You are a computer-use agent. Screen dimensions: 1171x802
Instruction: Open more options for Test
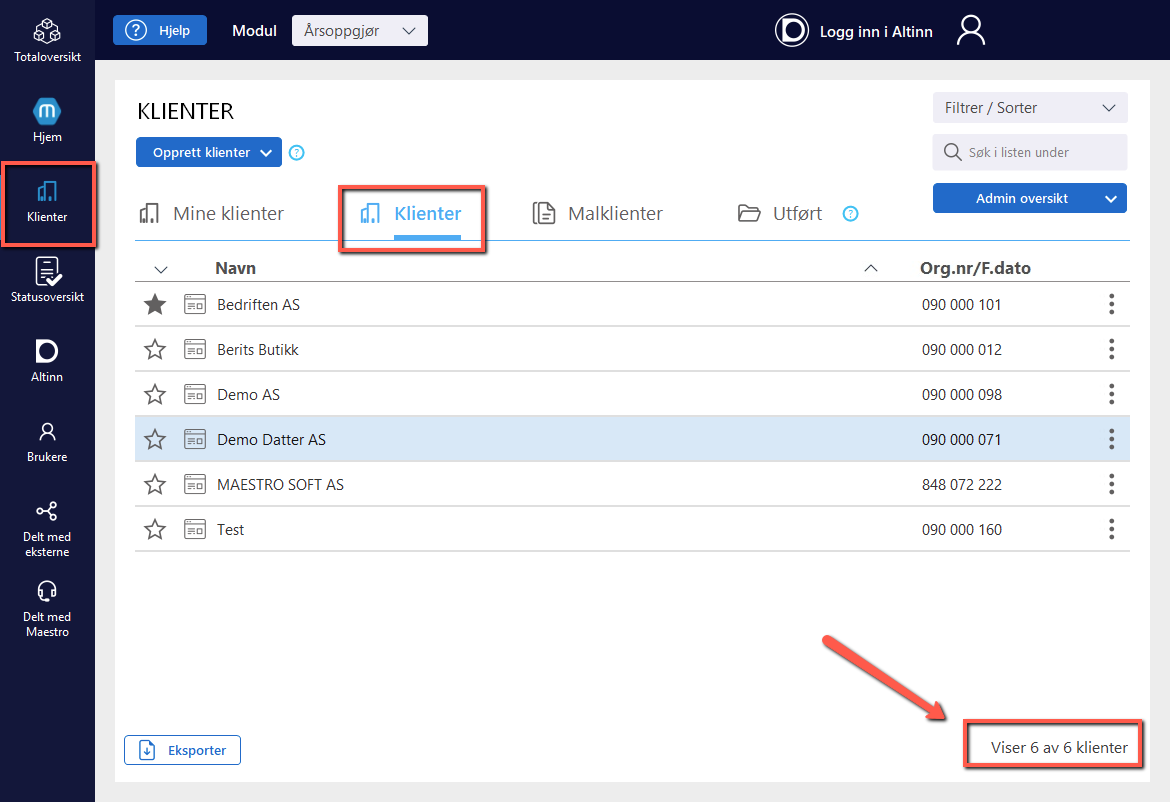tap(1111, 529)
